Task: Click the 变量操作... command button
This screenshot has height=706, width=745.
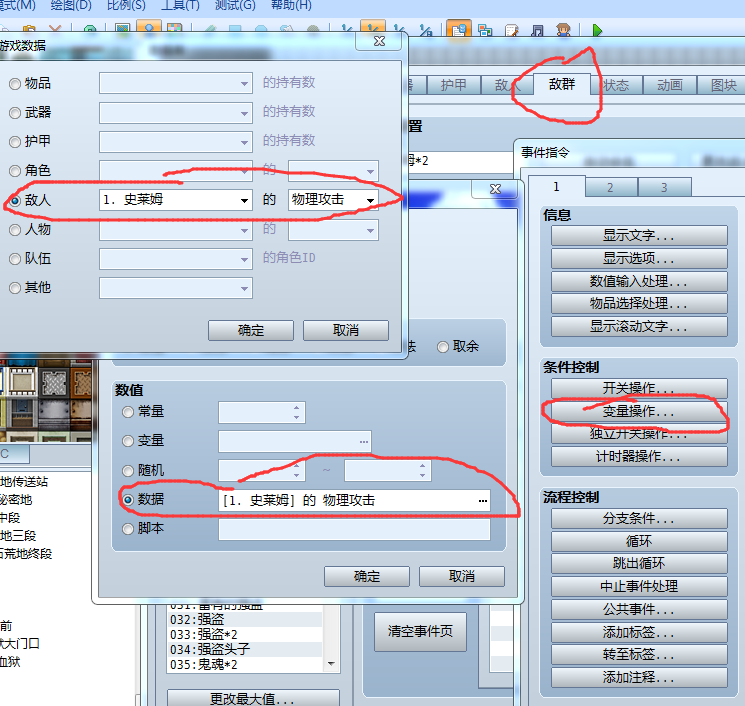Action: pyautogui.click(x=639, y=411)
